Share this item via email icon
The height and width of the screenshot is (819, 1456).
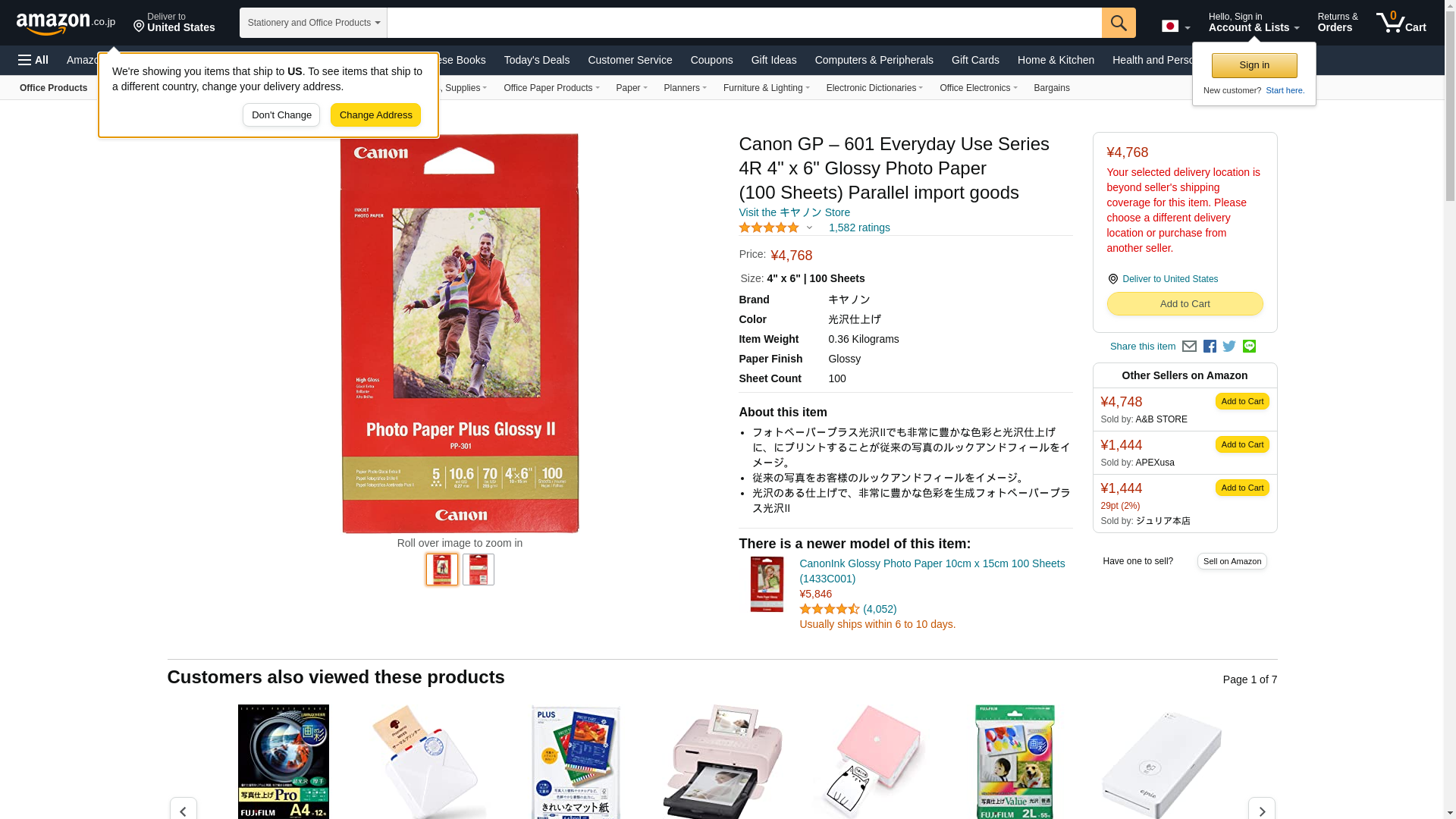pyautogui.click(x=1189, y=347)
